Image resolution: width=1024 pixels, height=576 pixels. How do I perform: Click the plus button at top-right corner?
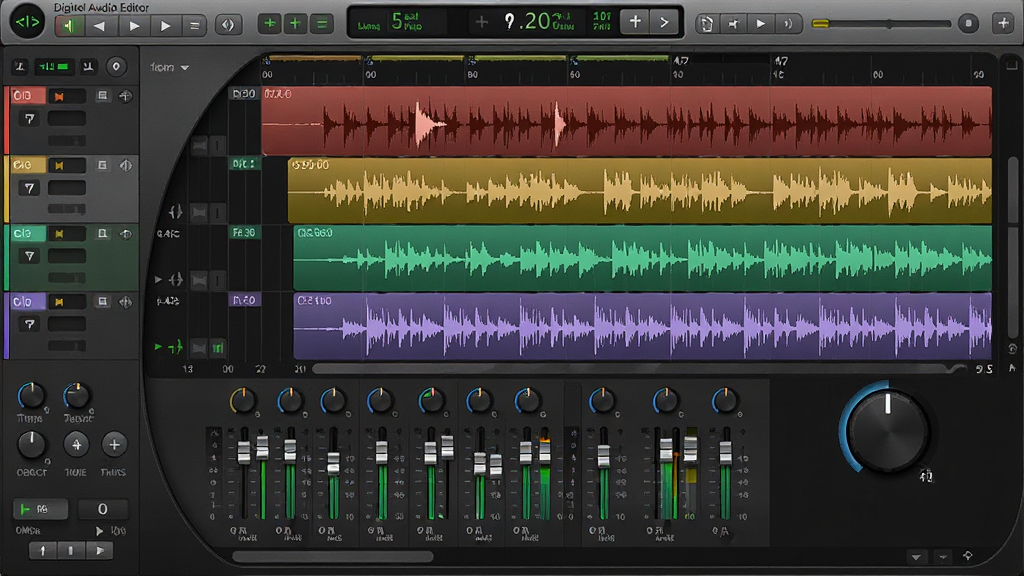pyautogui.click(x=1004, y=24)
